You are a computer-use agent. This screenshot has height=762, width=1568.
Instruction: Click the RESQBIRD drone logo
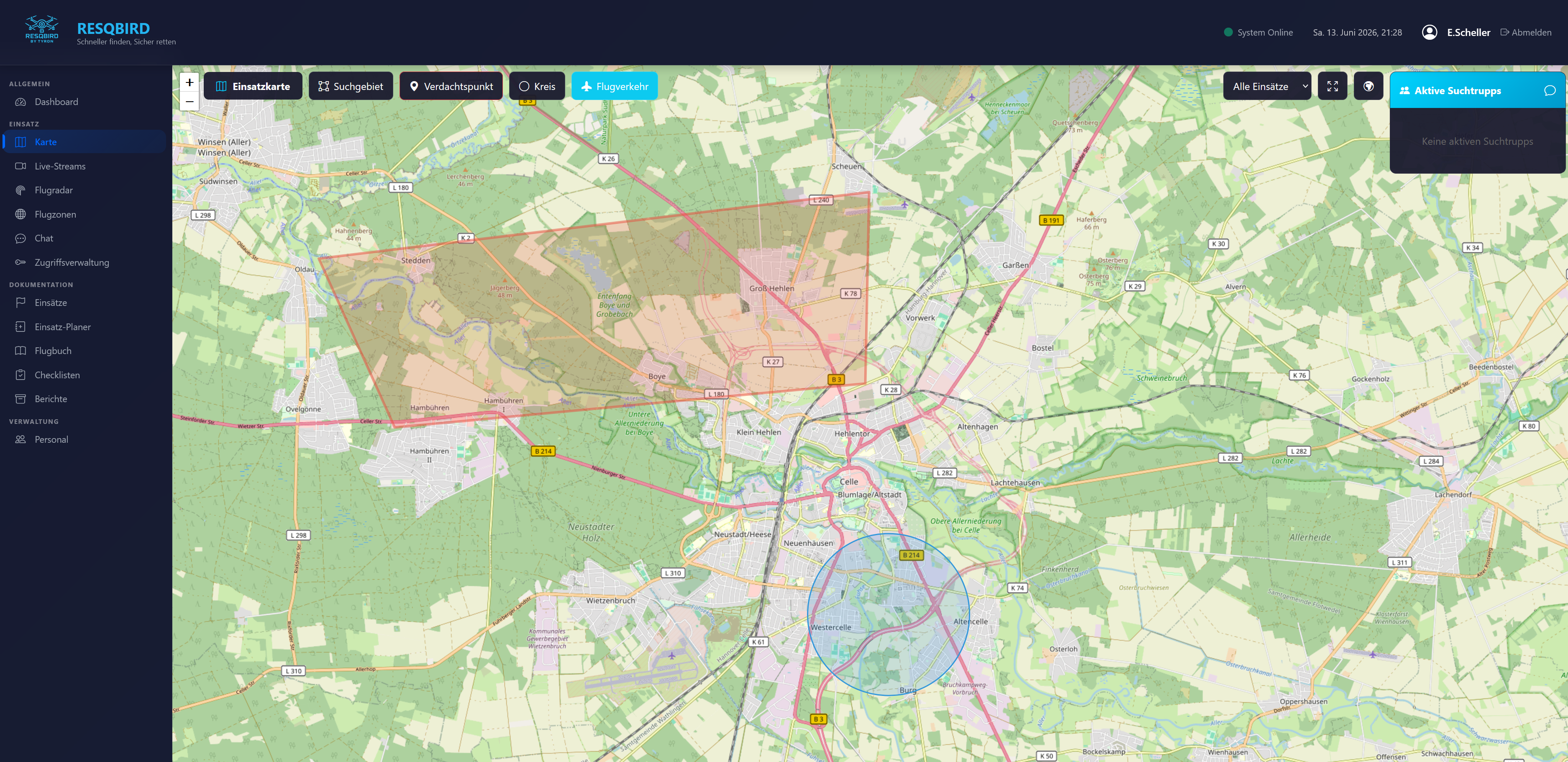pyautogui.click(x=41, y=28)
